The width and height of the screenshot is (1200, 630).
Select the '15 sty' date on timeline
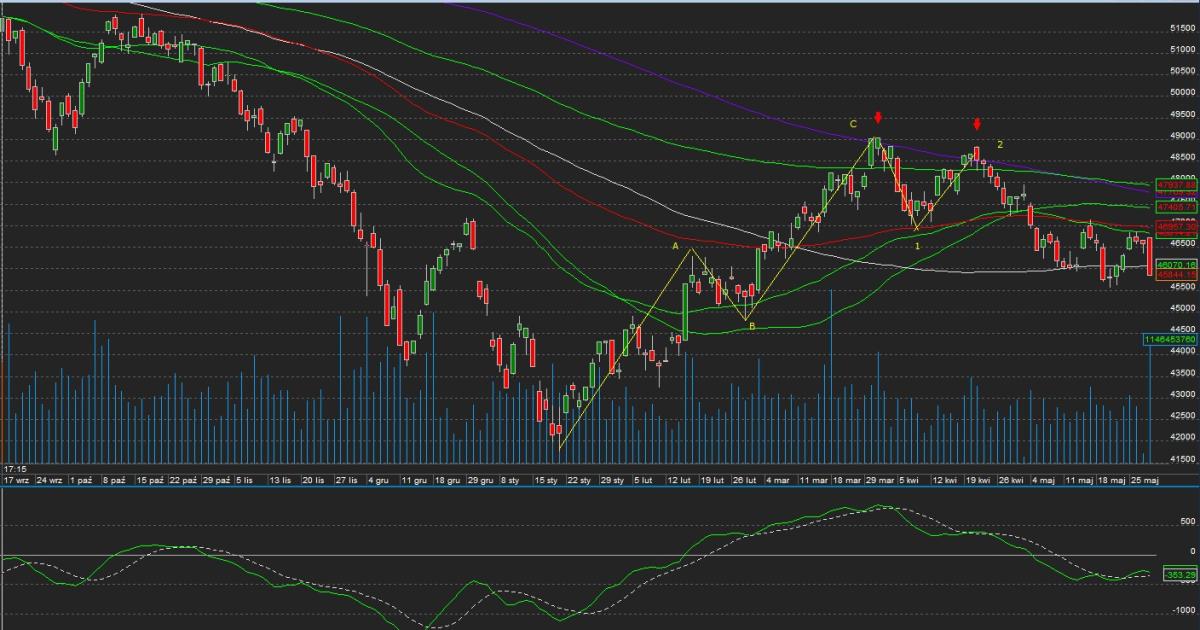pos(545,481)
